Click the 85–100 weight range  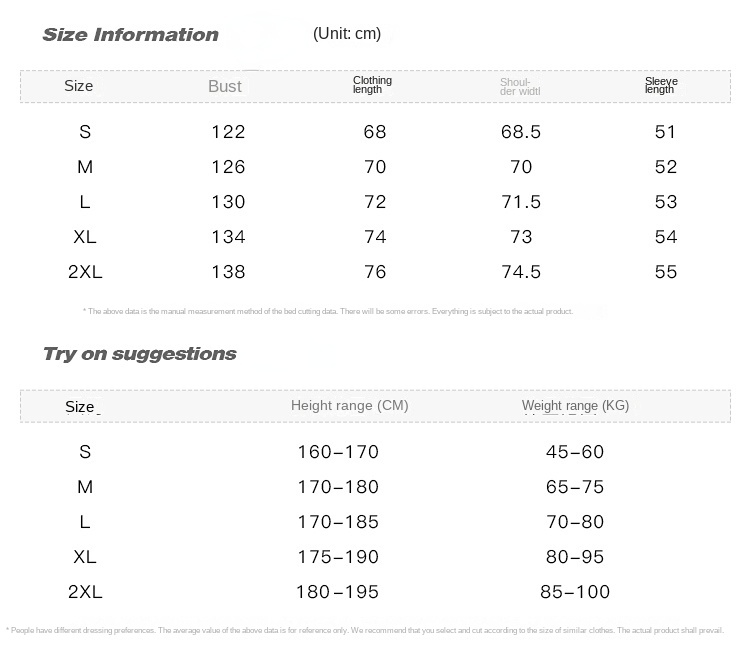(575, 592)
